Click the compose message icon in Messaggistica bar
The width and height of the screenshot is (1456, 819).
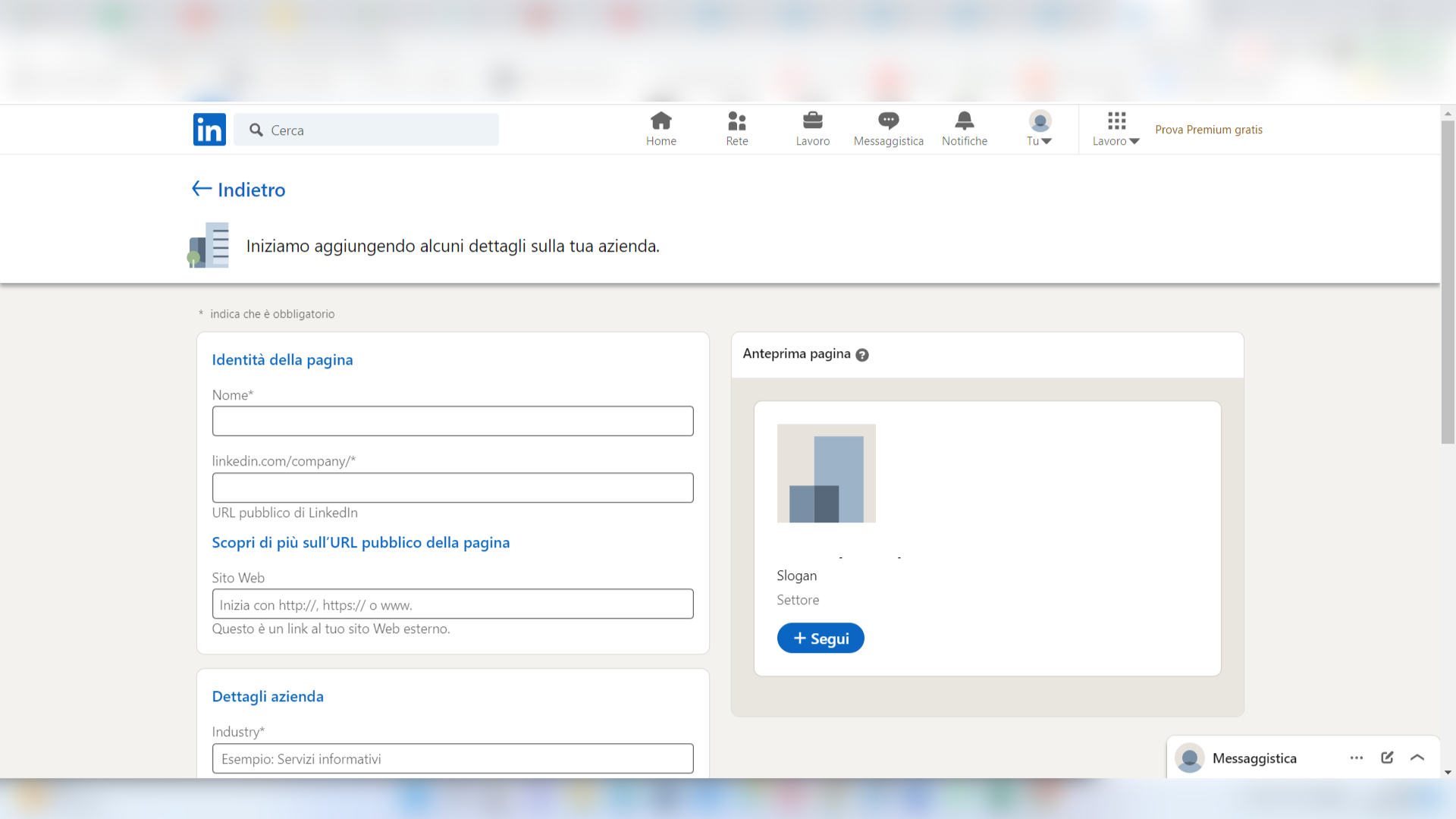pos(1386,758)
